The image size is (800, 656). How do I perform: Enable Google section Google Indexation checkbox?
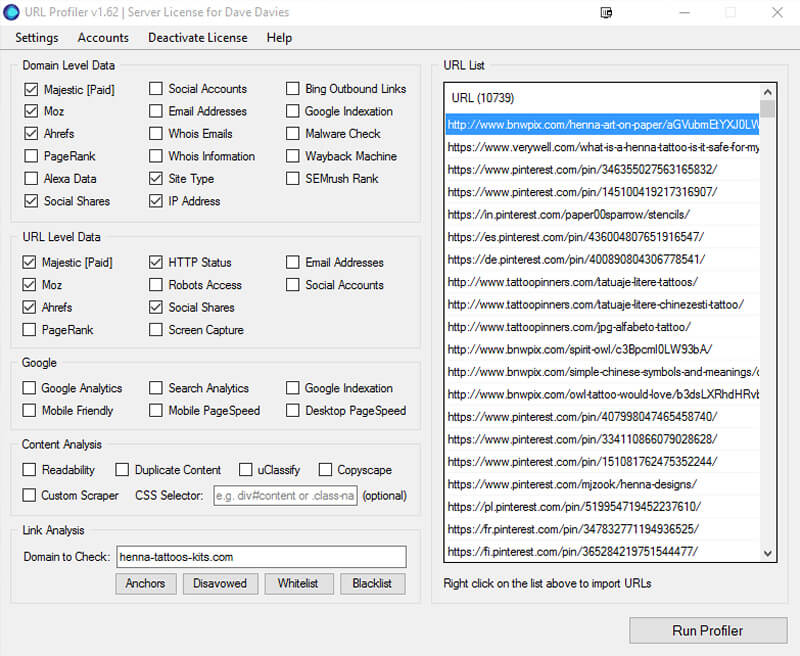[x=292, y=388]
